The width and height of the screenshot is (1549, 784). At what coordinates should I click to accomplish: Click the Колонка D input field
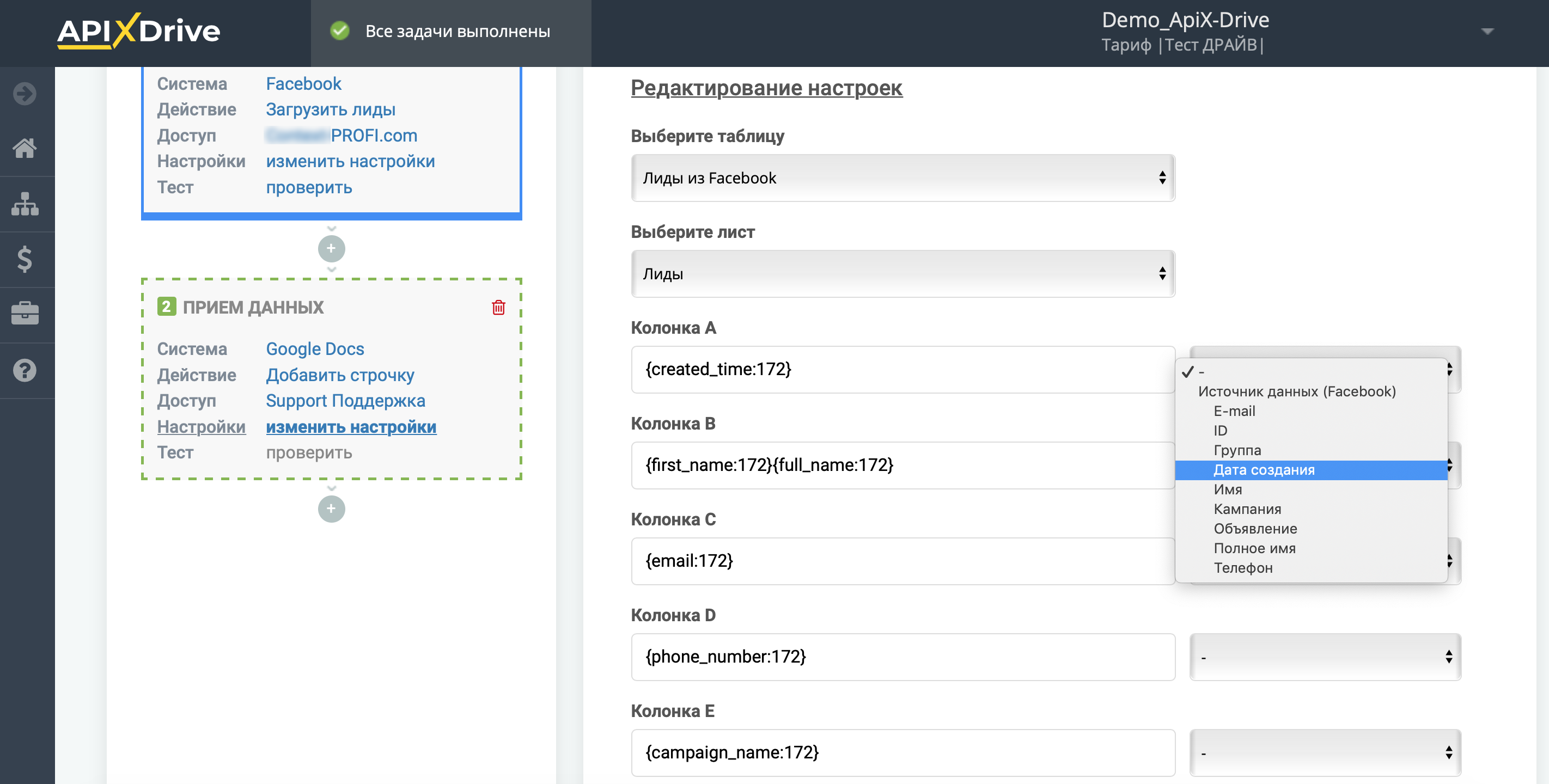903,657
